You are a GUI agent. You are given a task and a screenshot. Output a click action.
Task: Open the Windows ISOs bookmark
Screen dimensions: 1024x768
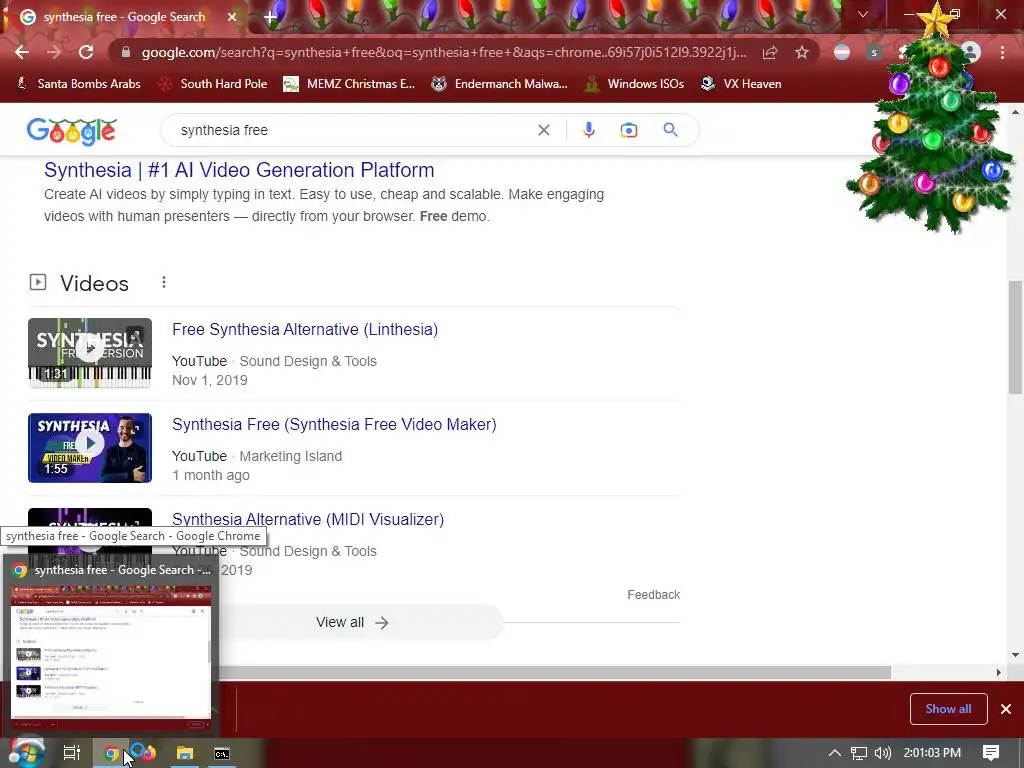pos(635,84)
